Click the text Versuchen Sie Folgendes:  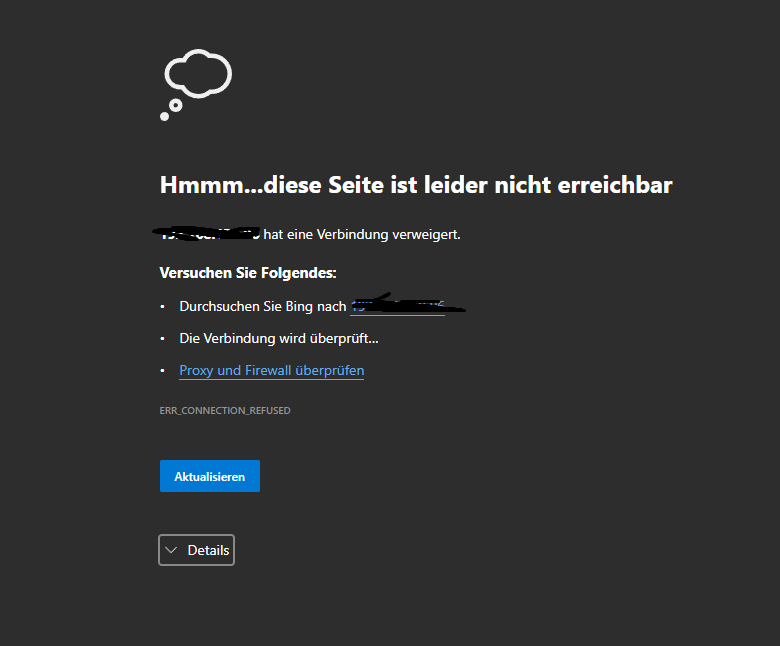coord(248,273)
